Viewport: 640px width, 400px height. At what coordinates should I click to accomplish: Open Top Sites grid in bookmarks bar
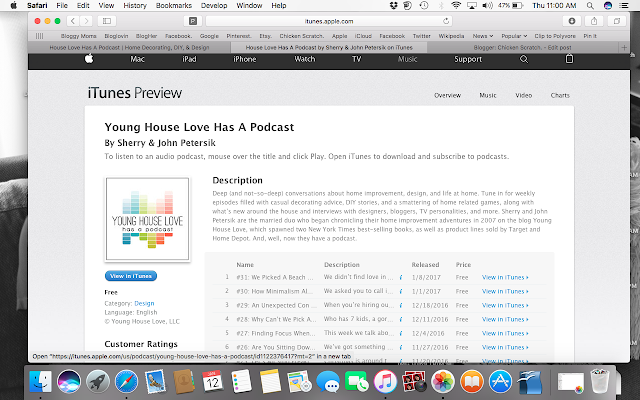click(40, 36)
